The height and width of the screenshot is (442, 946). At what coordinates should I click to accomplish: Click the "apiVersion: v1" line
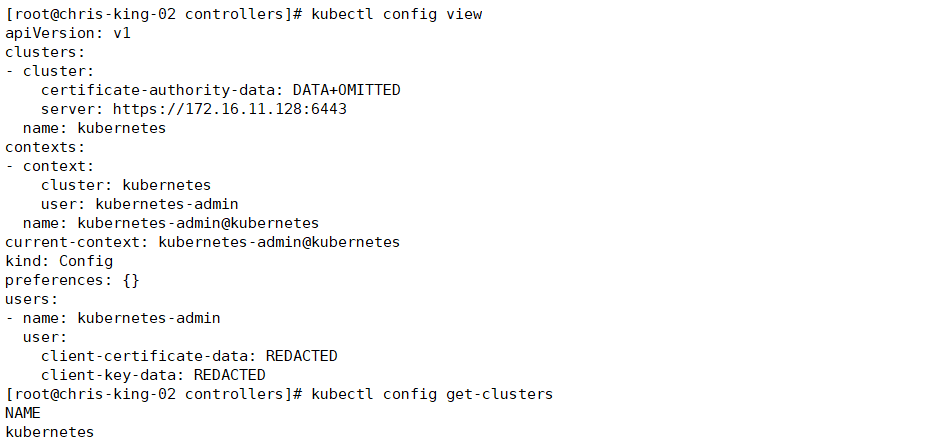68,33
